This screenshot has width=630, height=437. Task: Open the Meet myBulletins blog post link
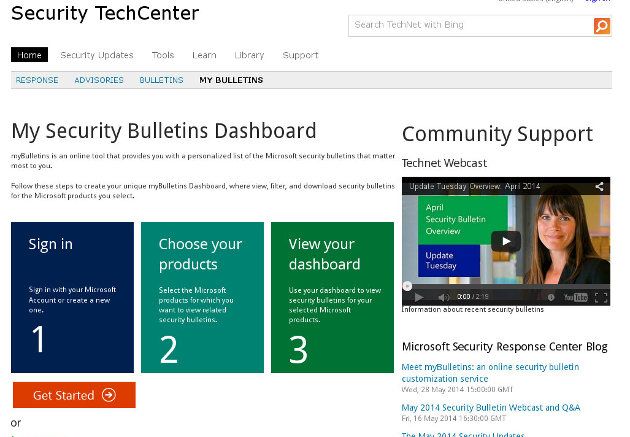tap(489, 373)
